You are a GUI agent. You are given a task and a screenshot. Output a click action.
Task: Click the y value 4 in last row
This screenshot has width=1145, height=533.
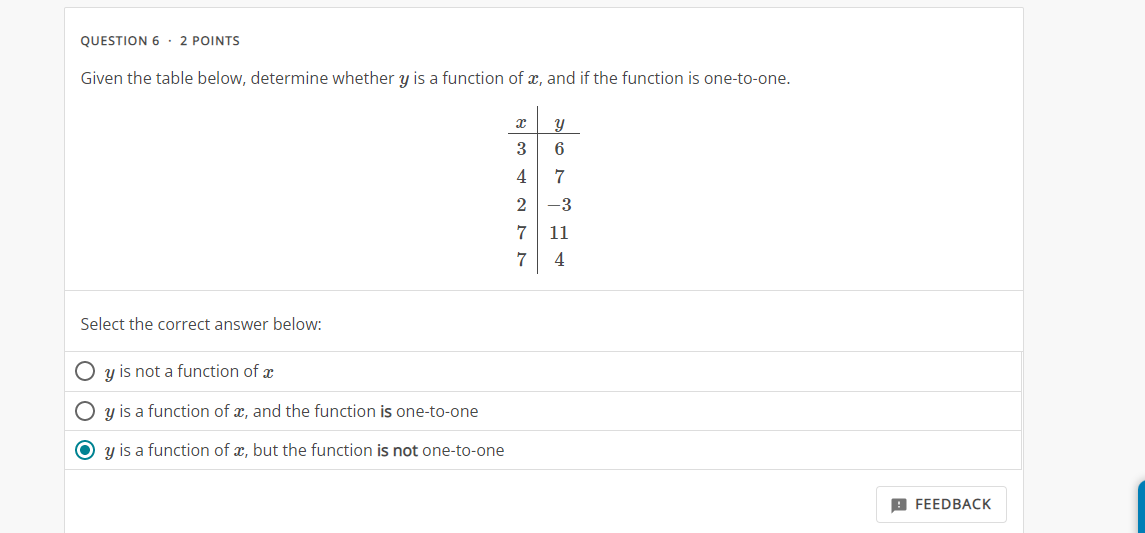pos(559,260)
